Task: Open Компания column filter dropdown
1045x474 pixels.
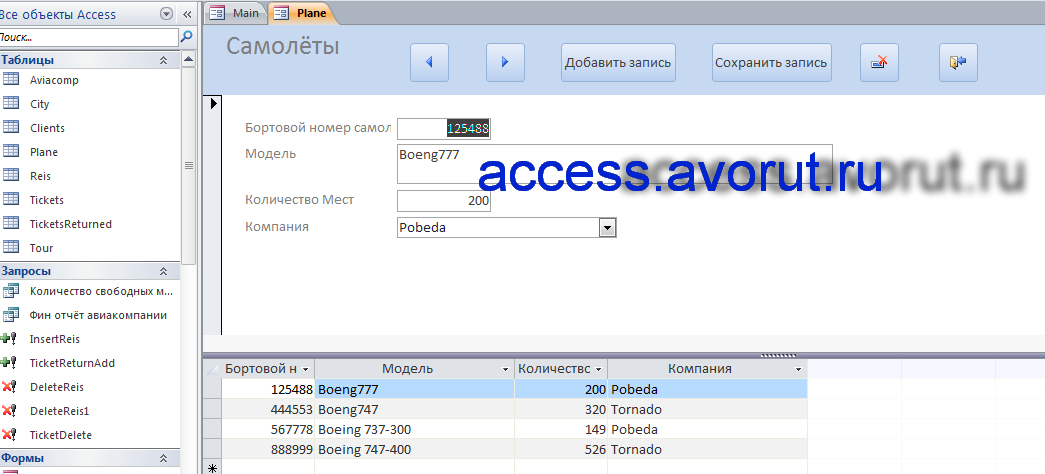Action: [798, 369]
